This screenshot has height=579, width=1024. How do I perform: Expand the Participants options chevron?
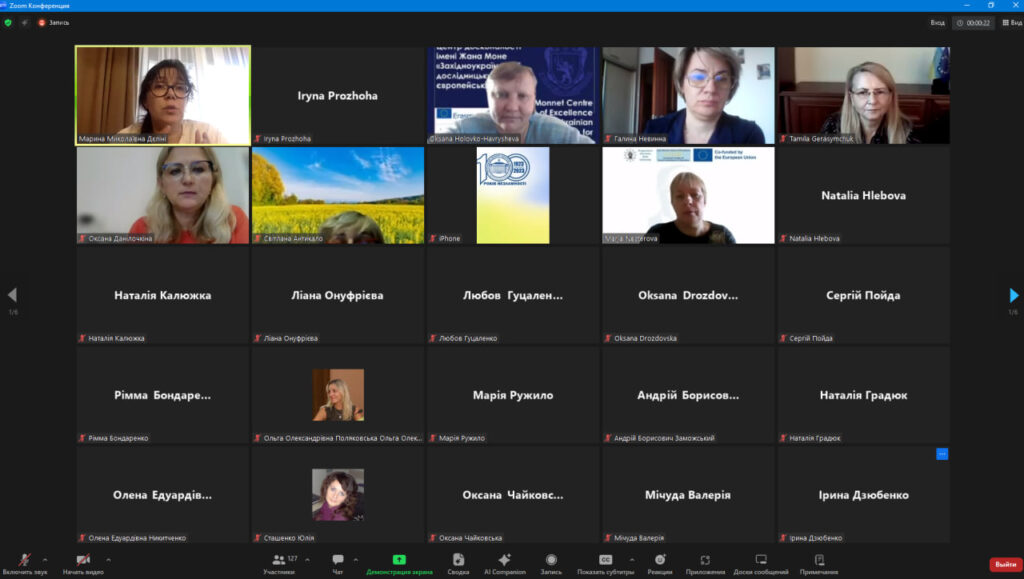click(x=307, y=559)
